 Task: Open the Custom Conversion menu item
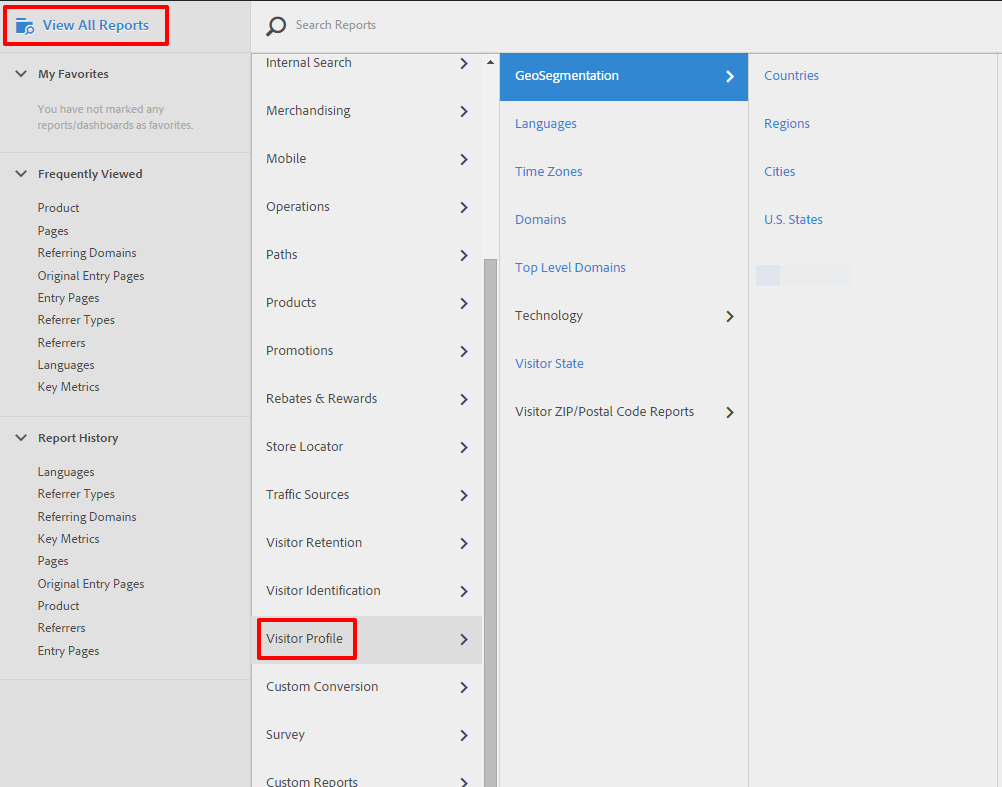[367, 687]
